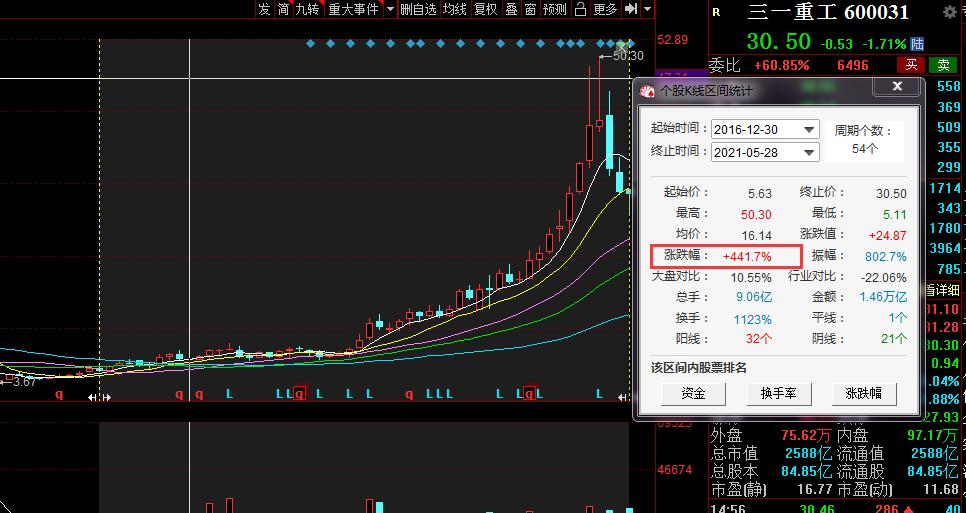Image resolution: width=966 pixels, height=513 pixels.
Task: Click the 涨跌幅 ranking button
Action: pos(864,393)
